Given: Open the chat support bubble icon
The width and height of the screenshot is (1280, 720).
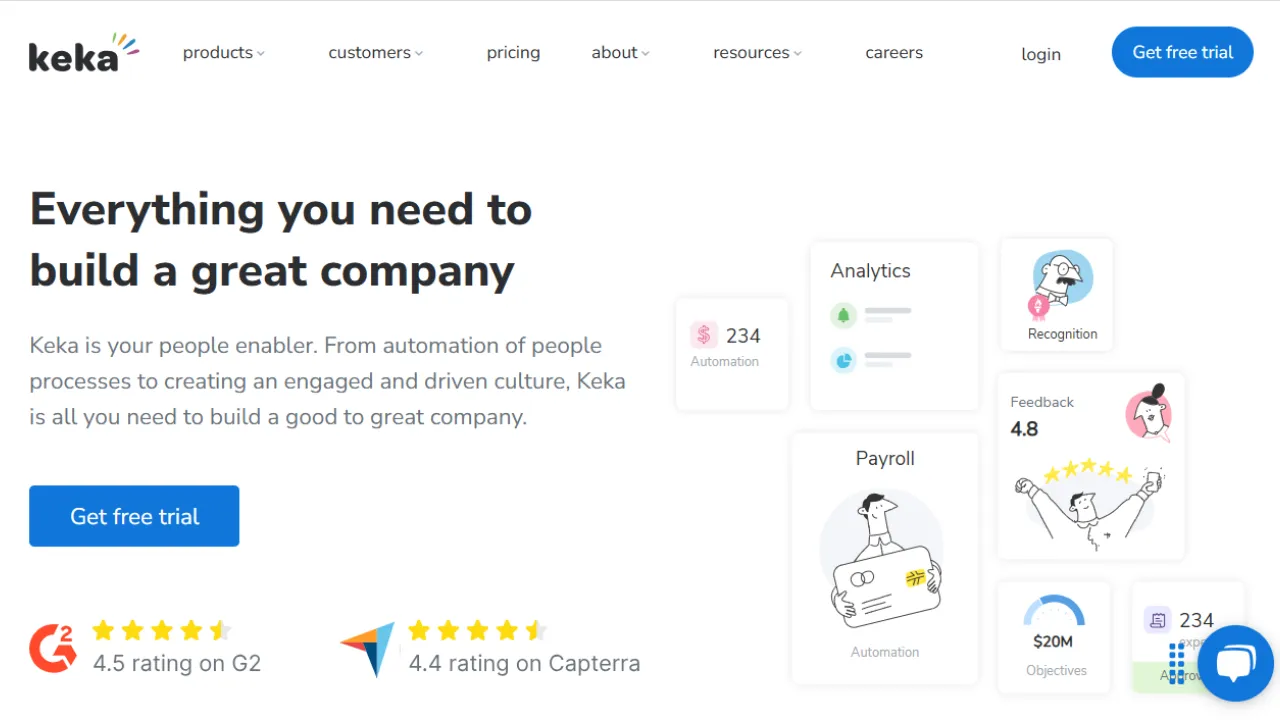Looking at the screenshot, I should (x=1235, y=663).
